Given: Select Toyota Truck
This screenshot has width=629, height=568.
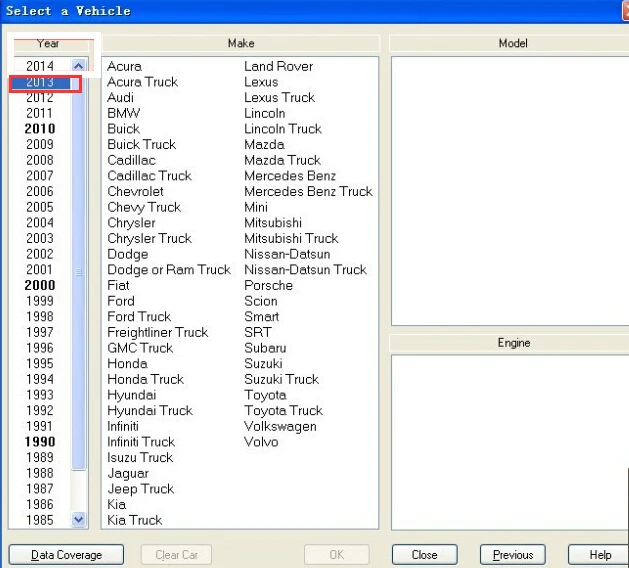Looking at the screenshot, I should [x=283, y=410].
